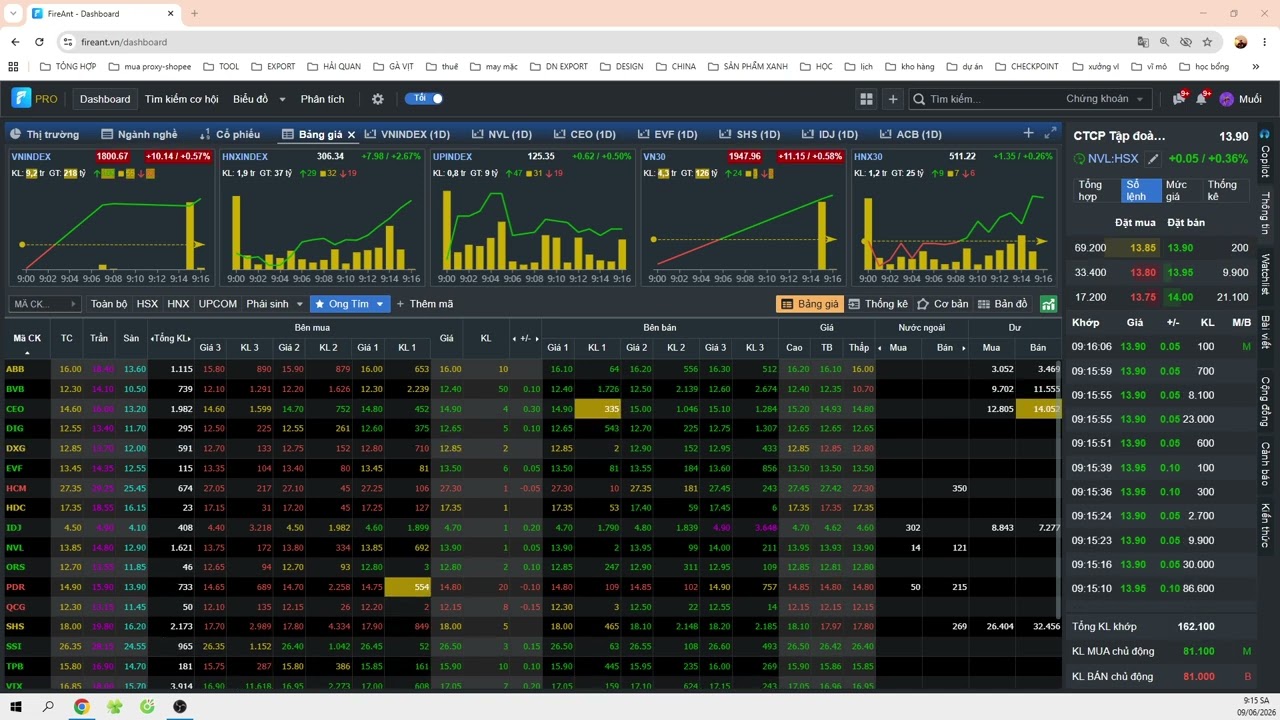Filter the board by UPCOM
The image size is (1280, 720).
pyautogui.click(x=218, y=304)
